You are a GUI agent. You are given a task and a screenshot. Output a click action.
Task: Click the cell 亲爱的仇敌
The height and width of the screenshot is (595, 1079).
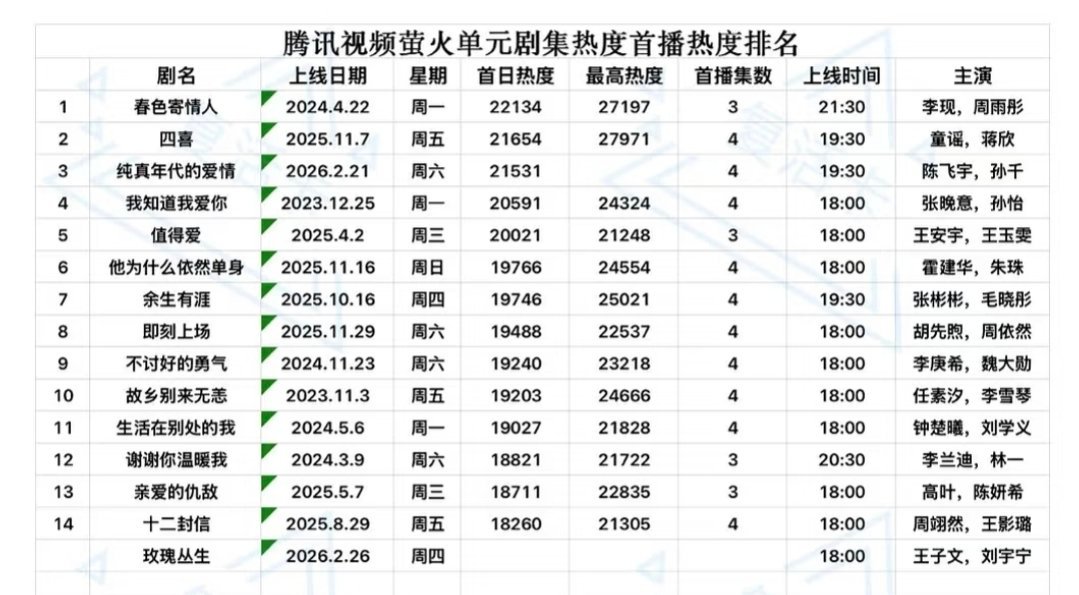[x=176, y=492]
